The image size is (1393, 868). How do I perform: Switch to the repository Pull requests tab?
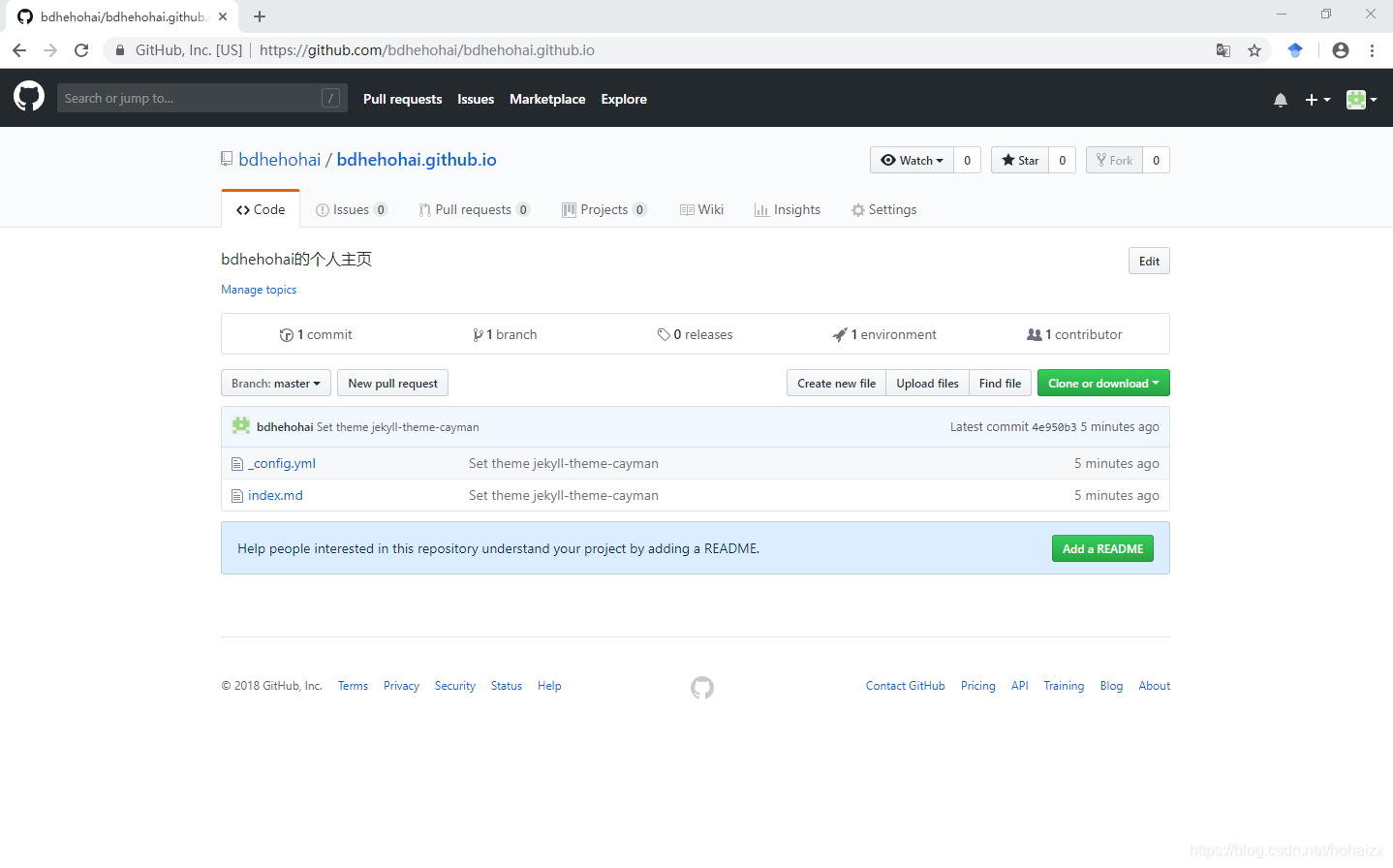tap(474, 209)
